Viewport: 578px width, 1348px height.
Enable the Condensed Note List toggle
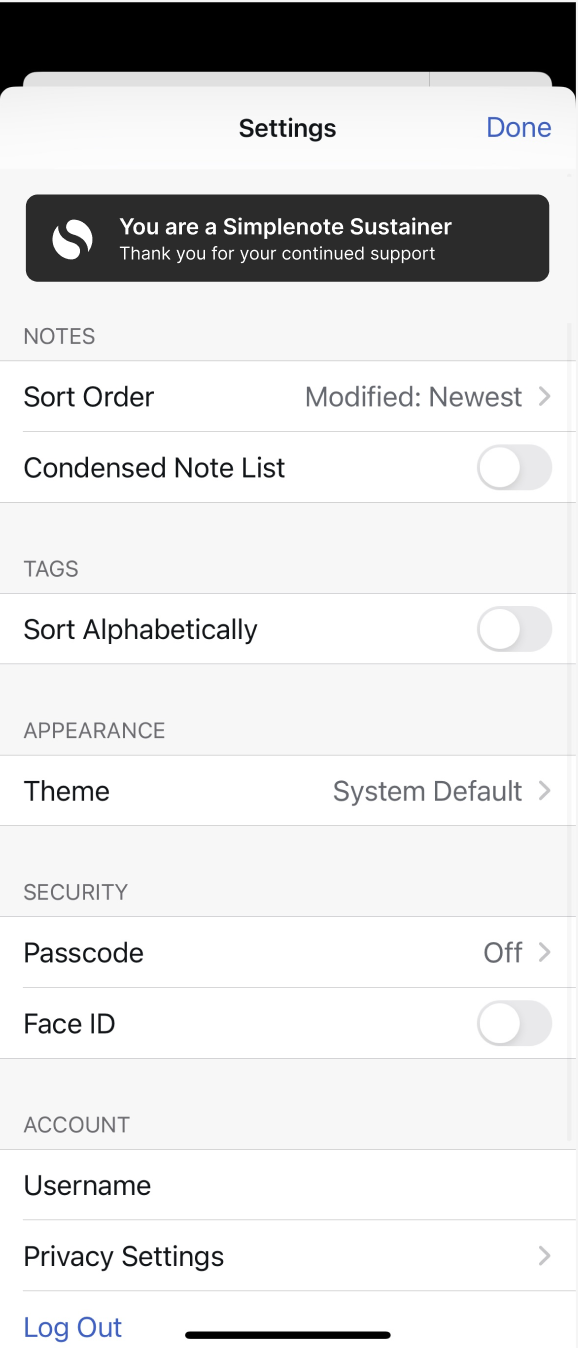[x=514, y=467]
